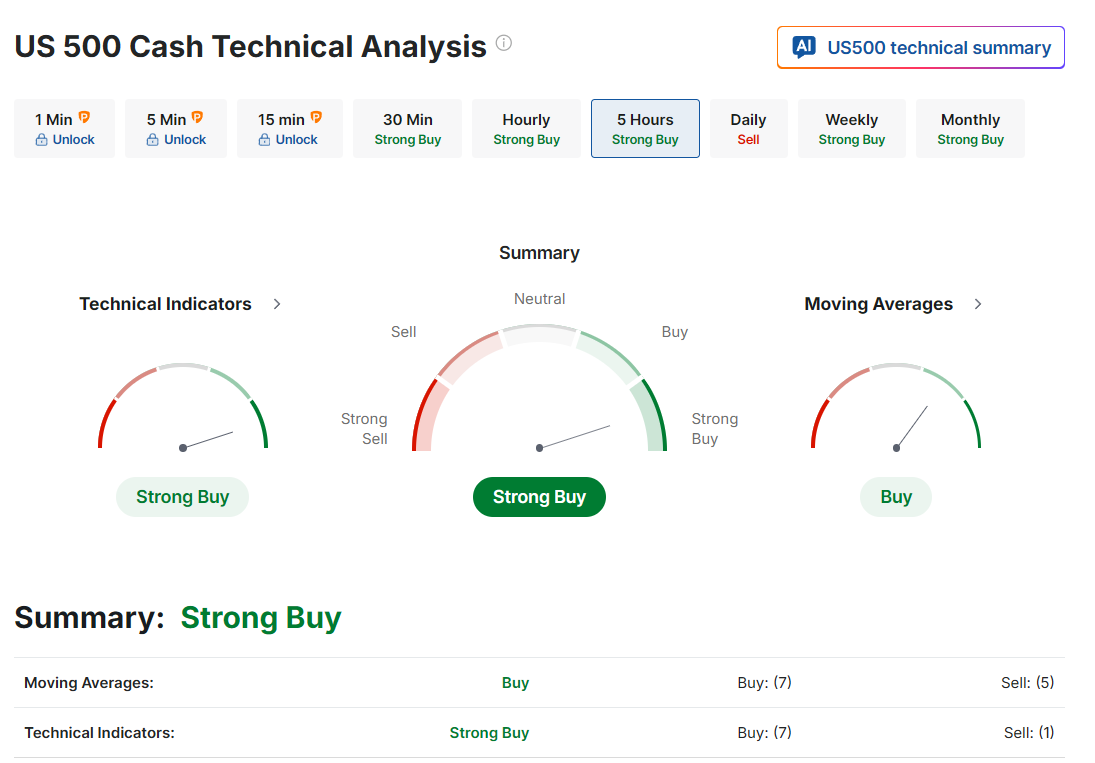
Task: Switch to the 30 Min timeframe tab
Action: pos(407,128)
